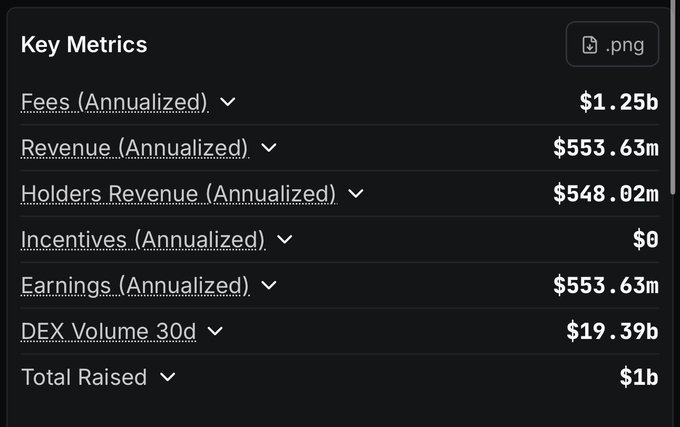Expand the Earnings (Annualized) chevron

(x=269, y=286)
